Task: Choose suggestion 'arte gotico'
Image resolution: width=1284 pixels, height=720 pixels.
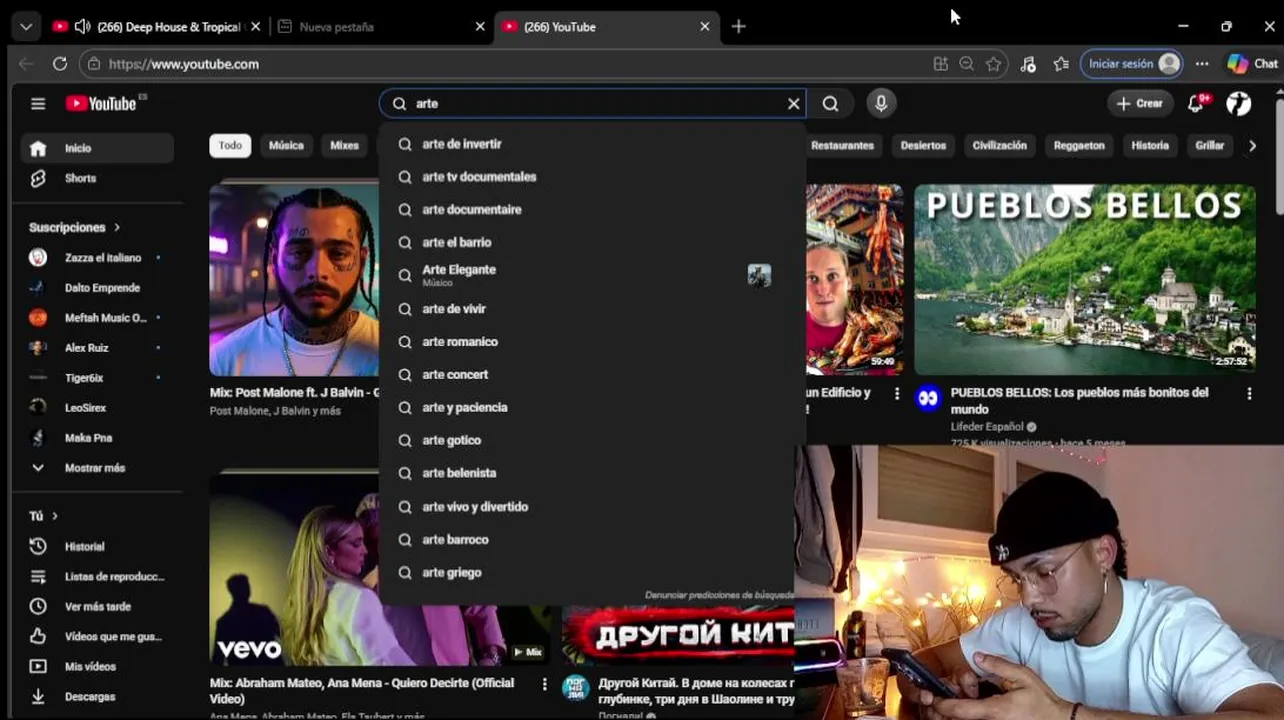Action: 592,441
